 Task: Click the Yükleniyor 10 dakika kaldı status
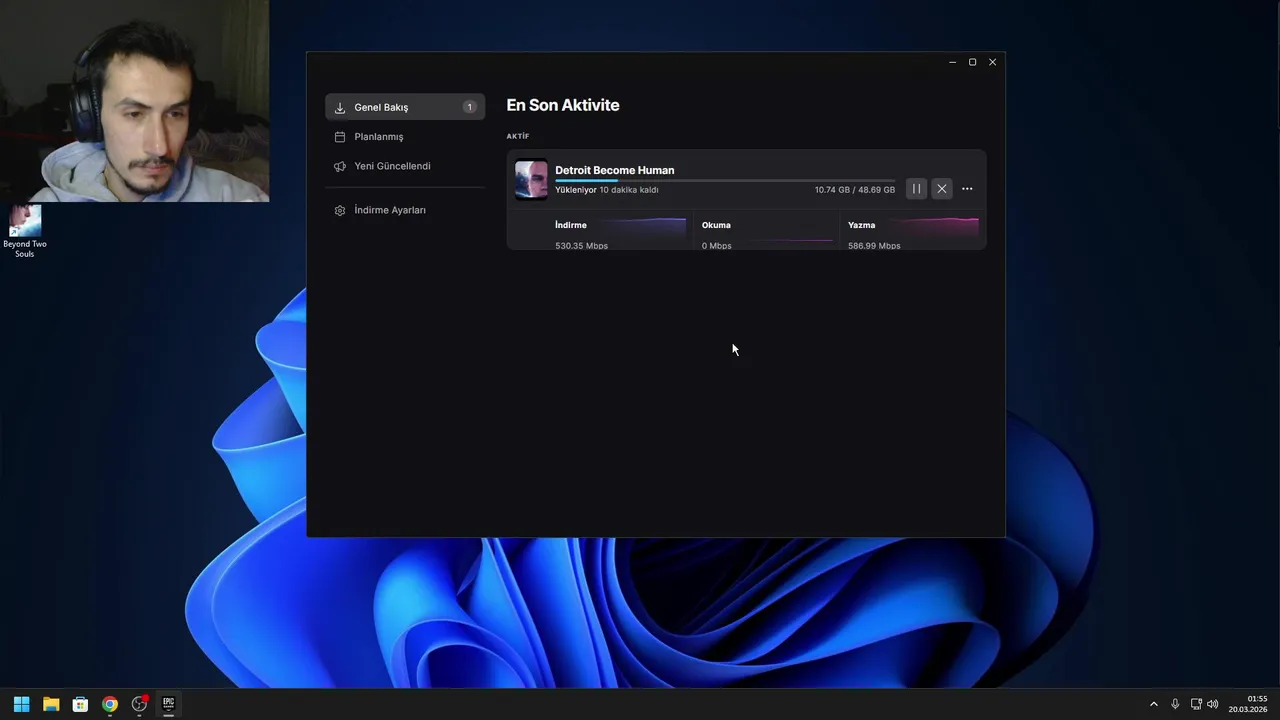click(x=607, y=190)
